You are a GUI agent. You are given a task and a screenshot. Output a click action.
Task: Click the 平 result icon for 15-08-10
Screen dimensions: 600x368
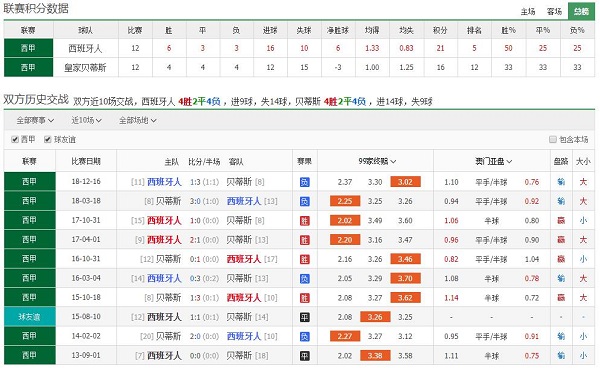coord(304,317)
